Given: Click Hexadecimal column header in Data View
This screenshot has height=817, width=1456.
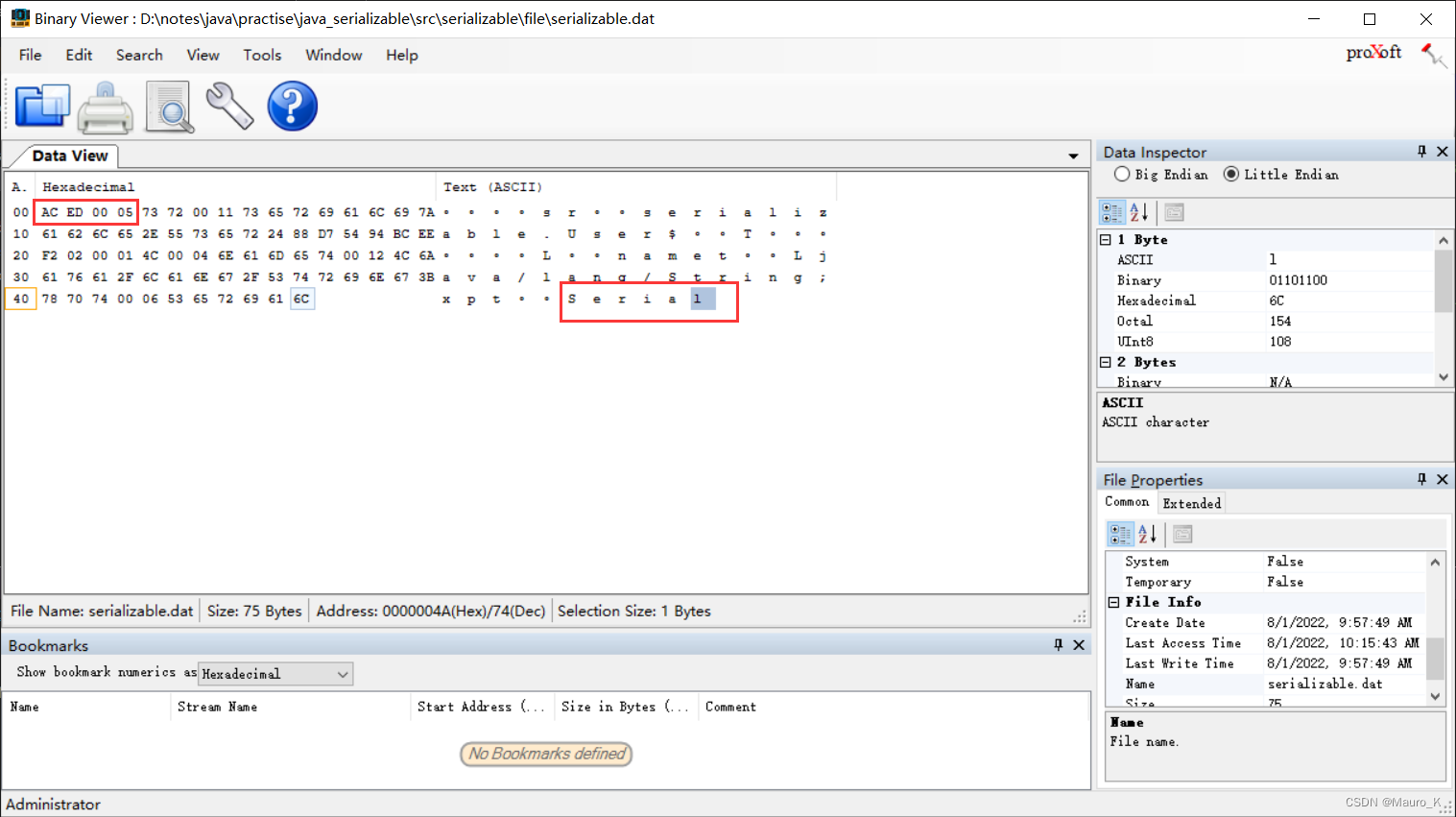Looking at the screenshot, I should pos(235,187).
